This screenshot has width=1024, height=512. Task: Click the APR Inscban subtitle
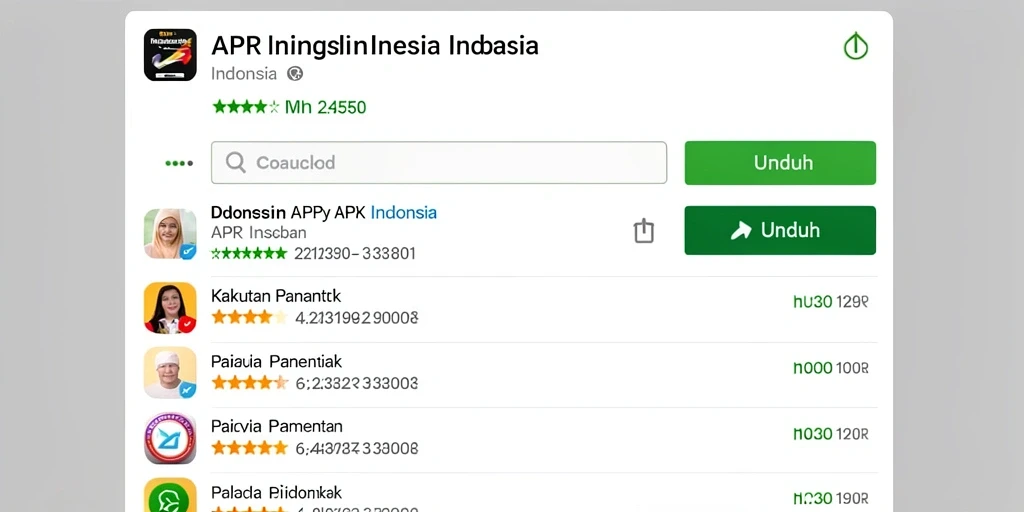click(x=259, y=232)
